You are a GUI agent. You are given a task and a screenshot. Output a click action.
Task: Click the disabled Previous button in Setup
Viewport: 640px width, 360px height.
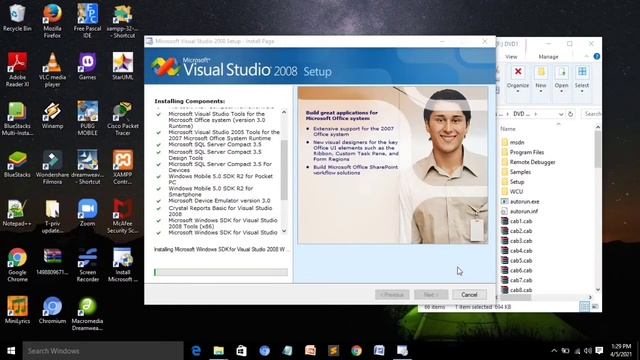coord(392,294)
